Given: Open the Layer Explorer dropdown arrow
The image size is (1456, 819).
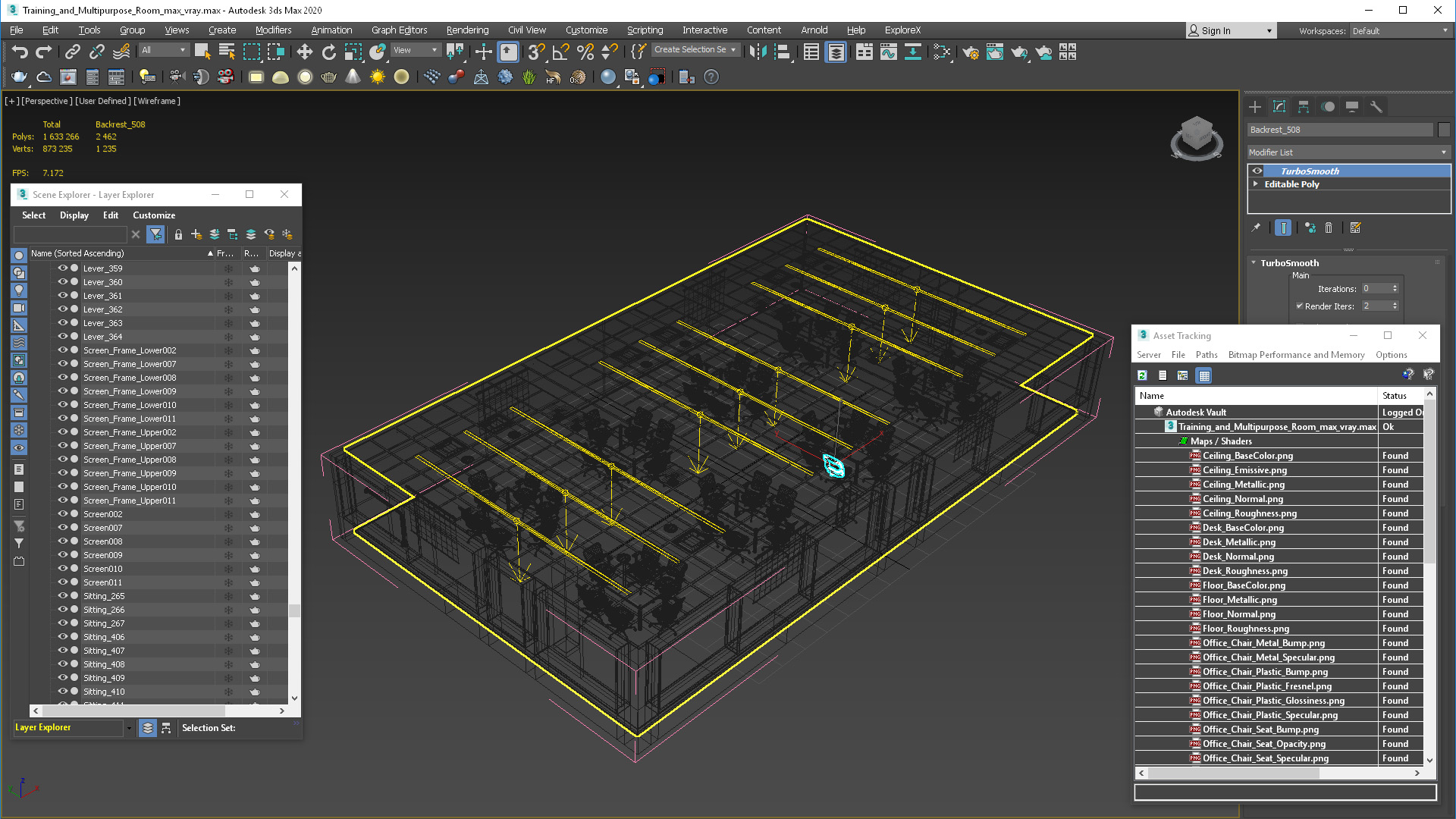Looking at the screenshot, I should point(129,728).
